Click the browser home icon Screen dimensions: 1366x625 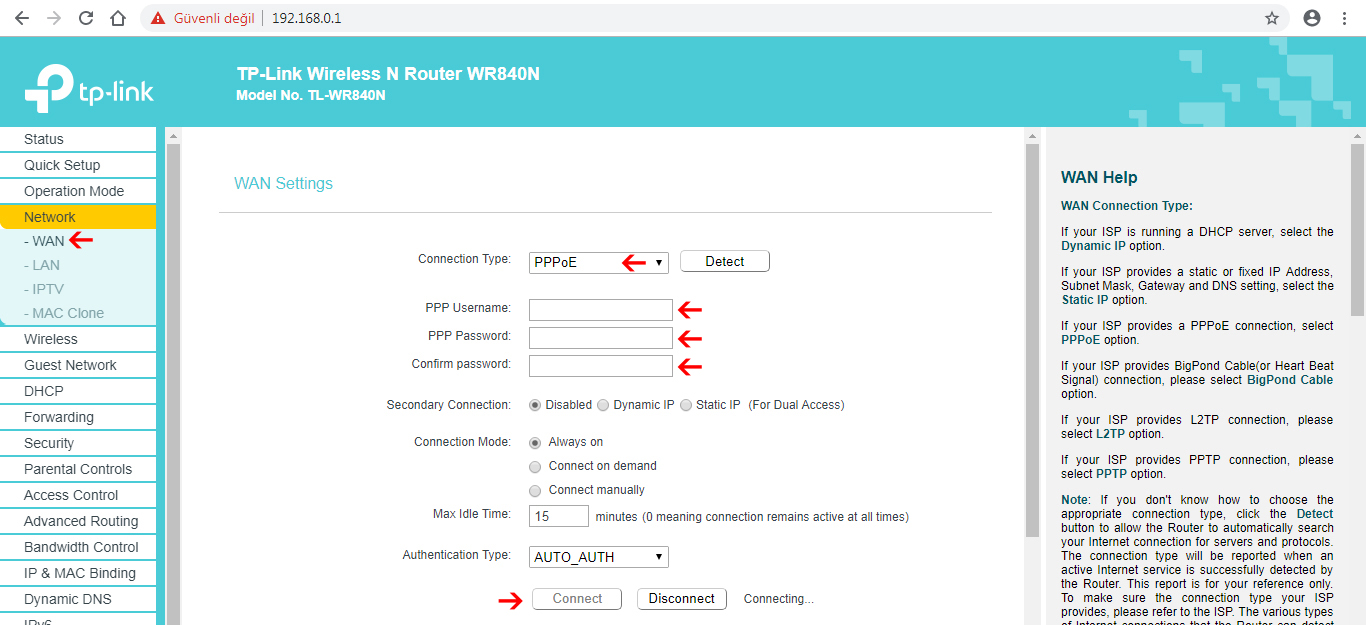pyautogui.click(x=118, y=18)
